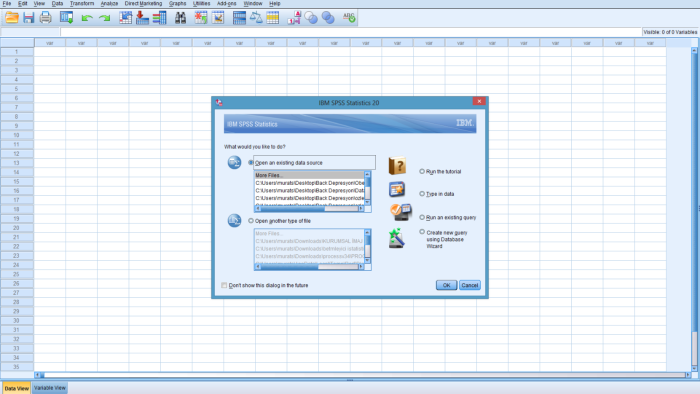Click the Go to case icon
Viewport: 700px width, 394px height.
point(125,18)
